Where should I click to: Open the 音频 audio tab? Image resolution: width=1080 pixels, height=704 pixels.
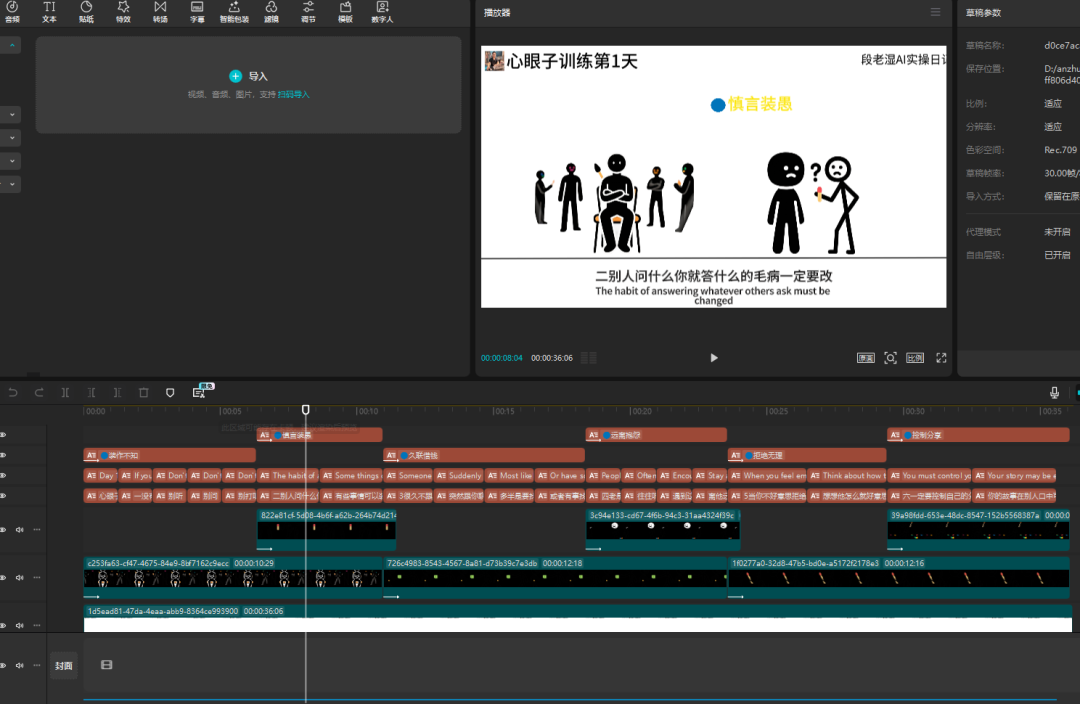12,11
